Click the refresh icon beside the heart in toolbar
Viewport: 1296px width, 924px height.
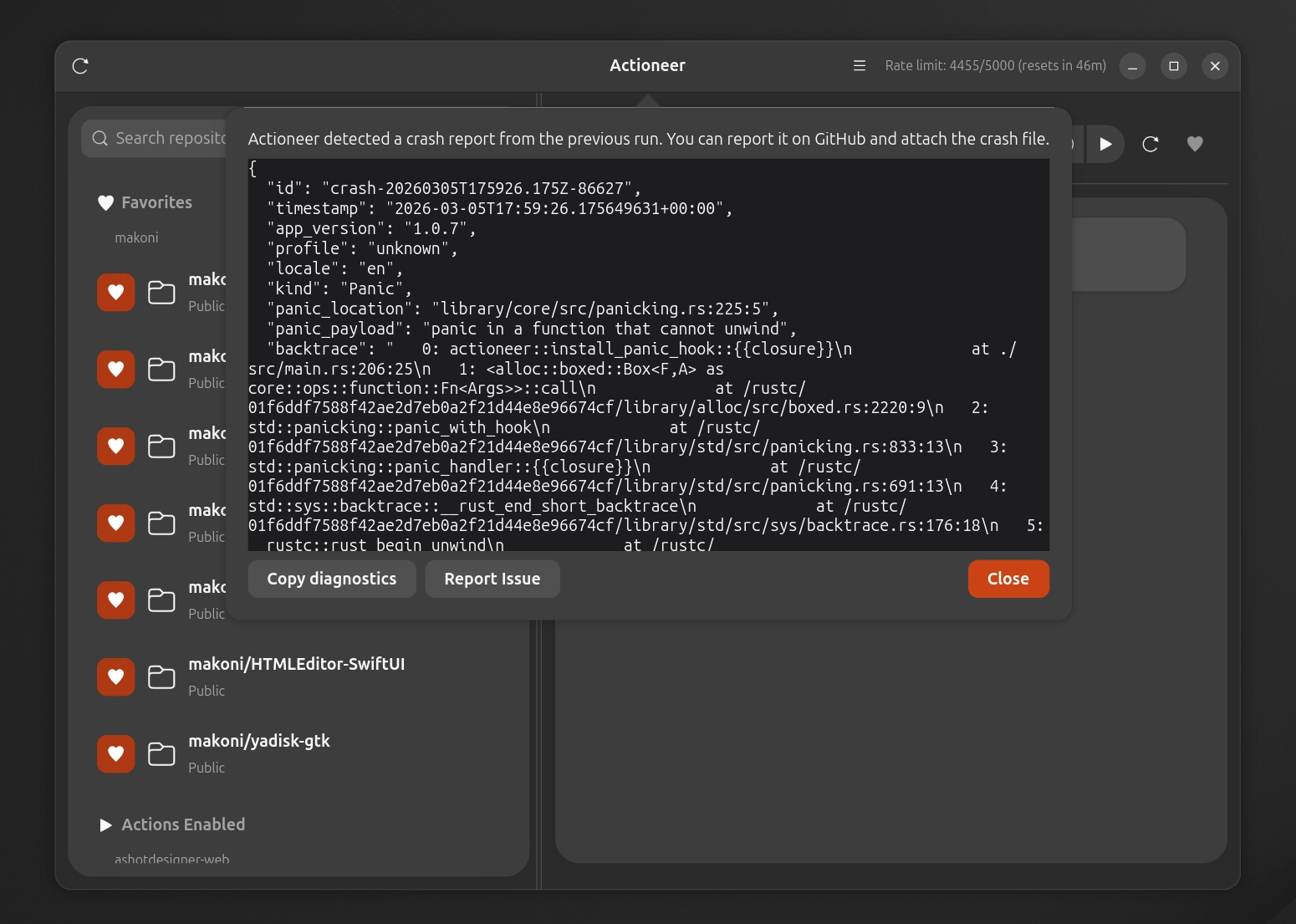(x=1151, y=144)
